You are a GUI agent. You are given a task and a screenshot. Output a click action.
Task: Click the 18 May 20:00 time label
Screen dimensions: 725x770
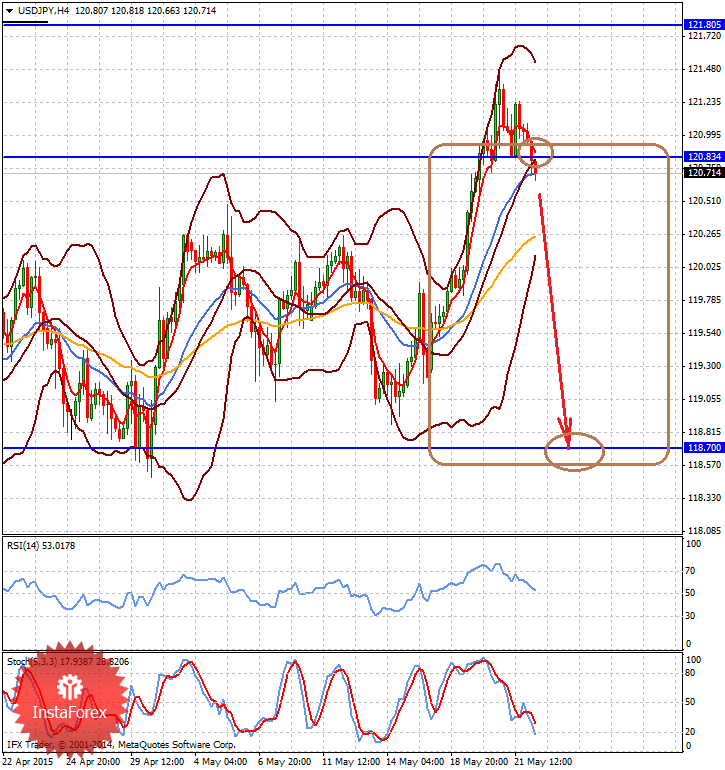478,762
